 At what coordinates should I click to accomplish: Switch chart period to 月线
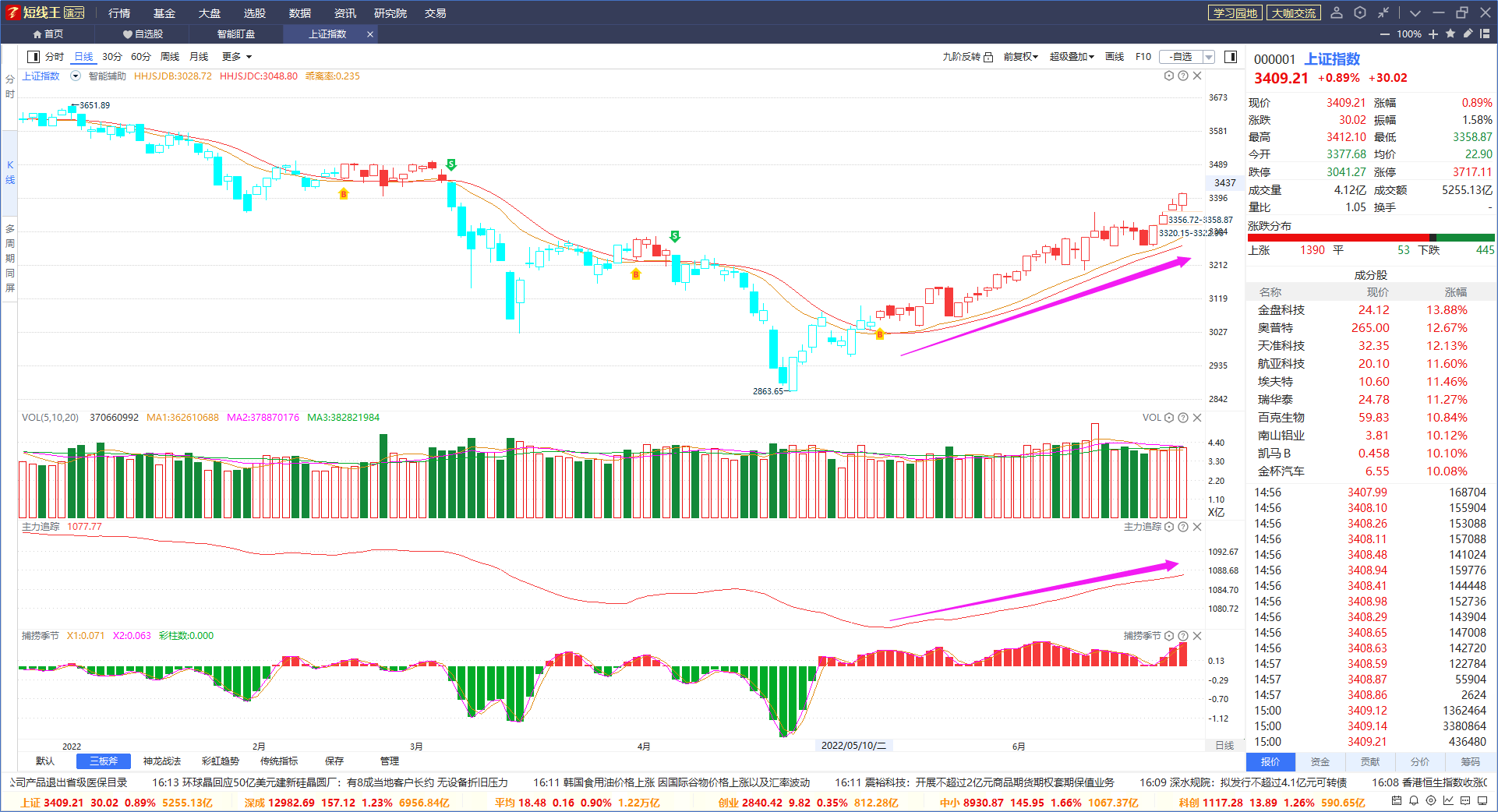pos(199,57)
